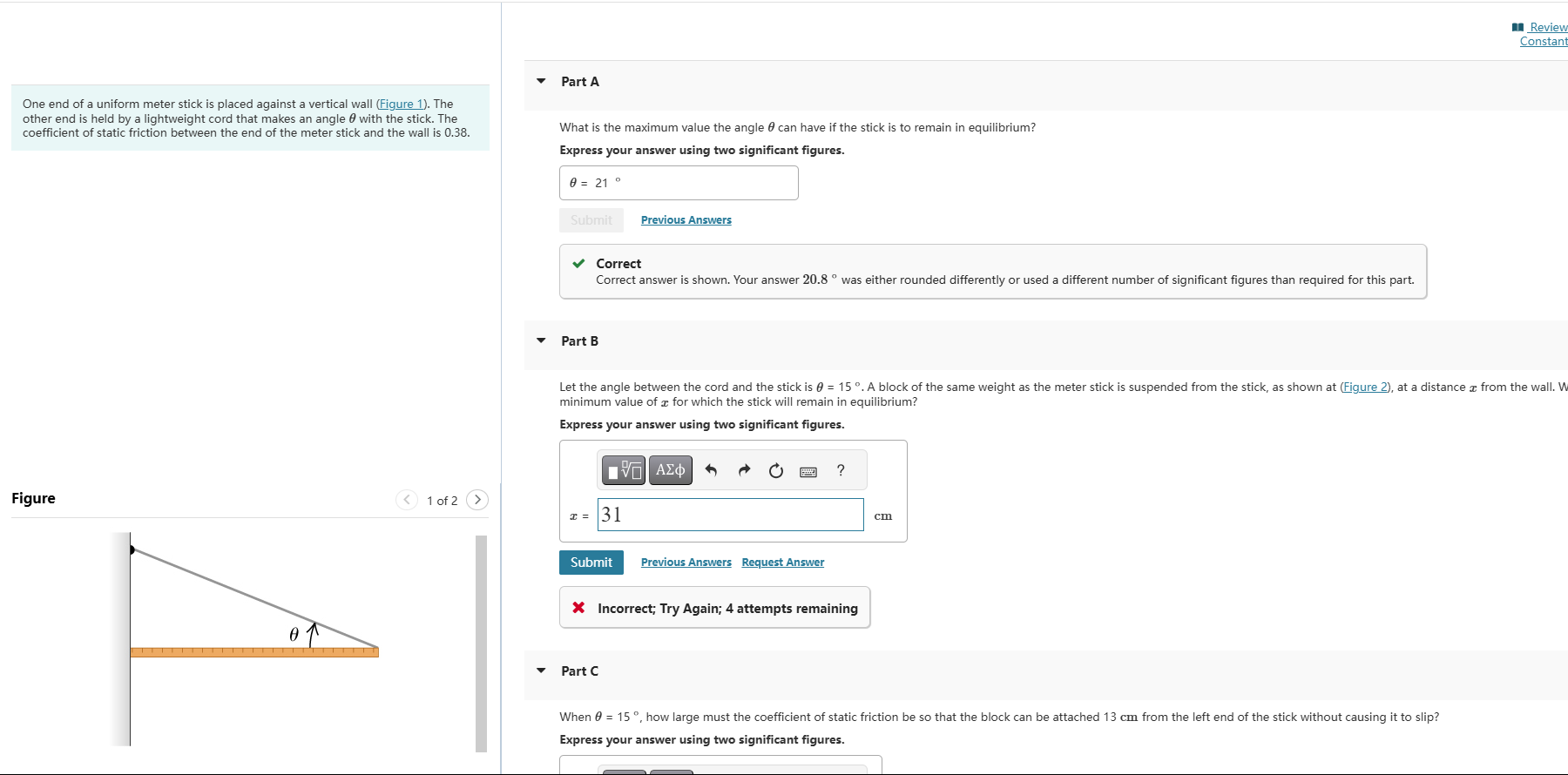Screen dimensions: 1568x775
Task: Click the 'Part A' heading text
Action: pyautogui.click(x=580, y=82)
